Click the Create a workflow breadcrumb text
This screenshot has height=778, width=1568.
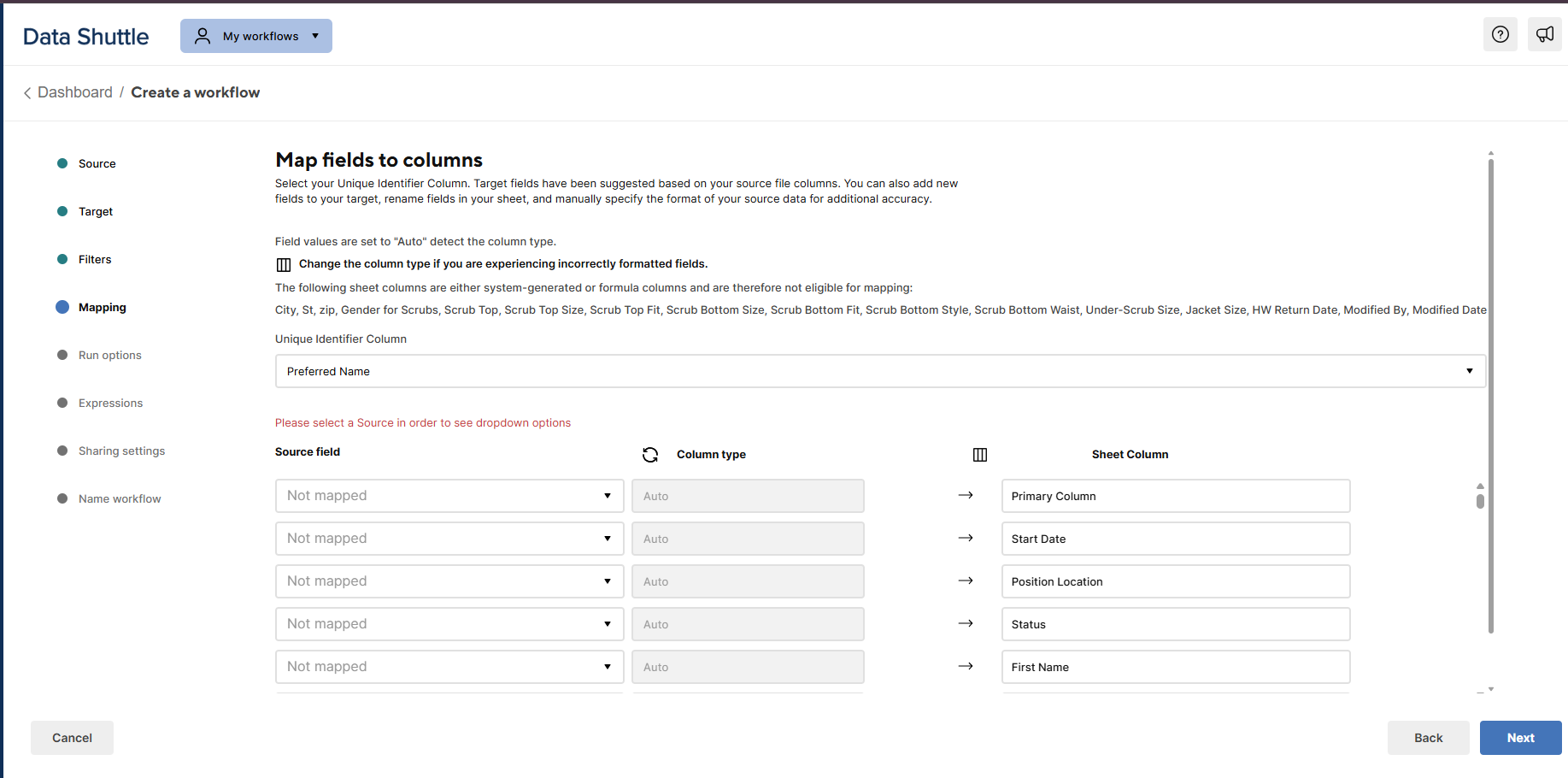pyautogui.click(x=195, y=92)
